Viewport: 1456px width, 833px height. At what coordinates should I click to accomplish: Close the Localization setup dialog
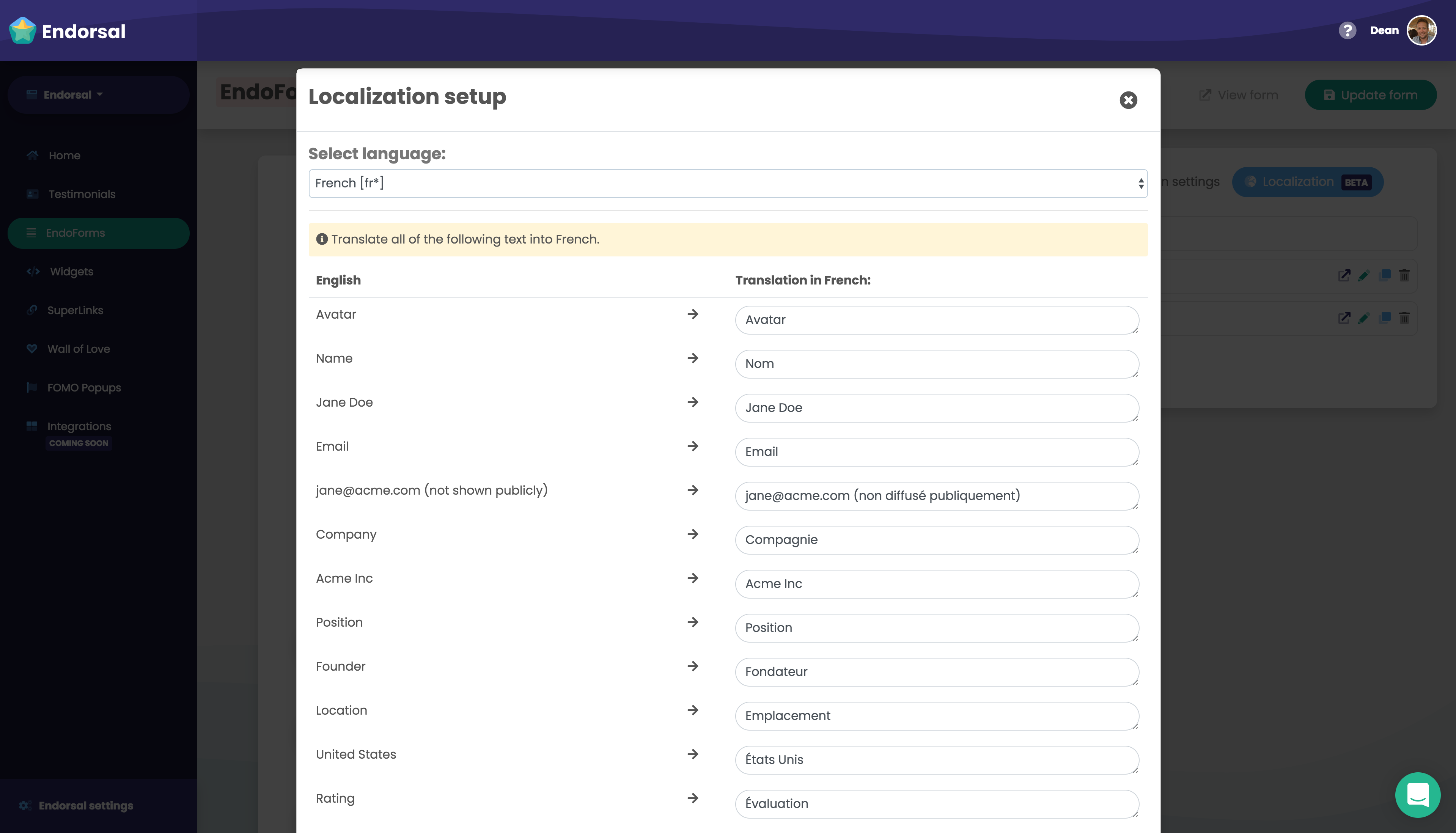[1127, 100]
